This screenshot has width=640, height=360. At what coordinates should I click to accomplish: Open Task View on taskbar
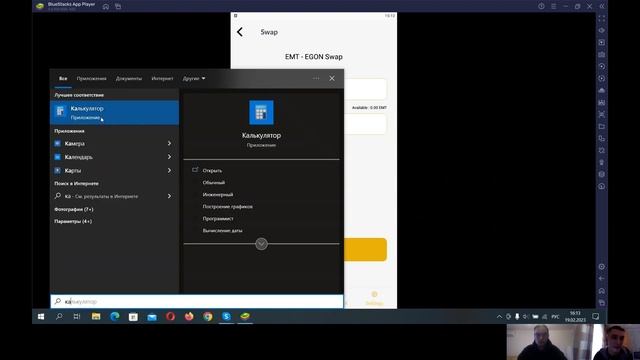tap(77, 316)
